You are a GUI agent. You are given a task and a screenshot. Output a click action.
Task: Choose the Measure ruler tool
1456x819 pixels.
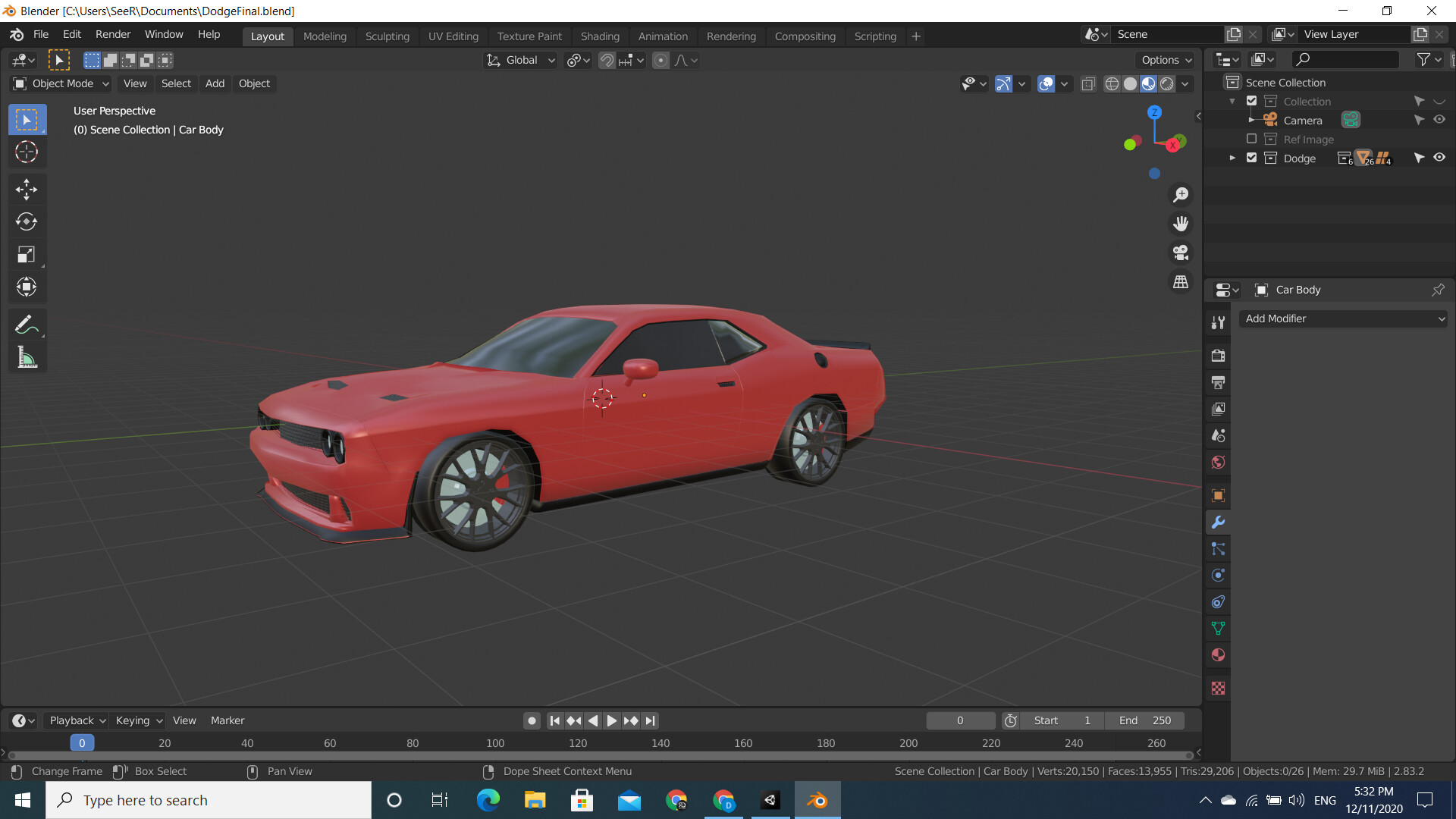(x=27, y=357)
